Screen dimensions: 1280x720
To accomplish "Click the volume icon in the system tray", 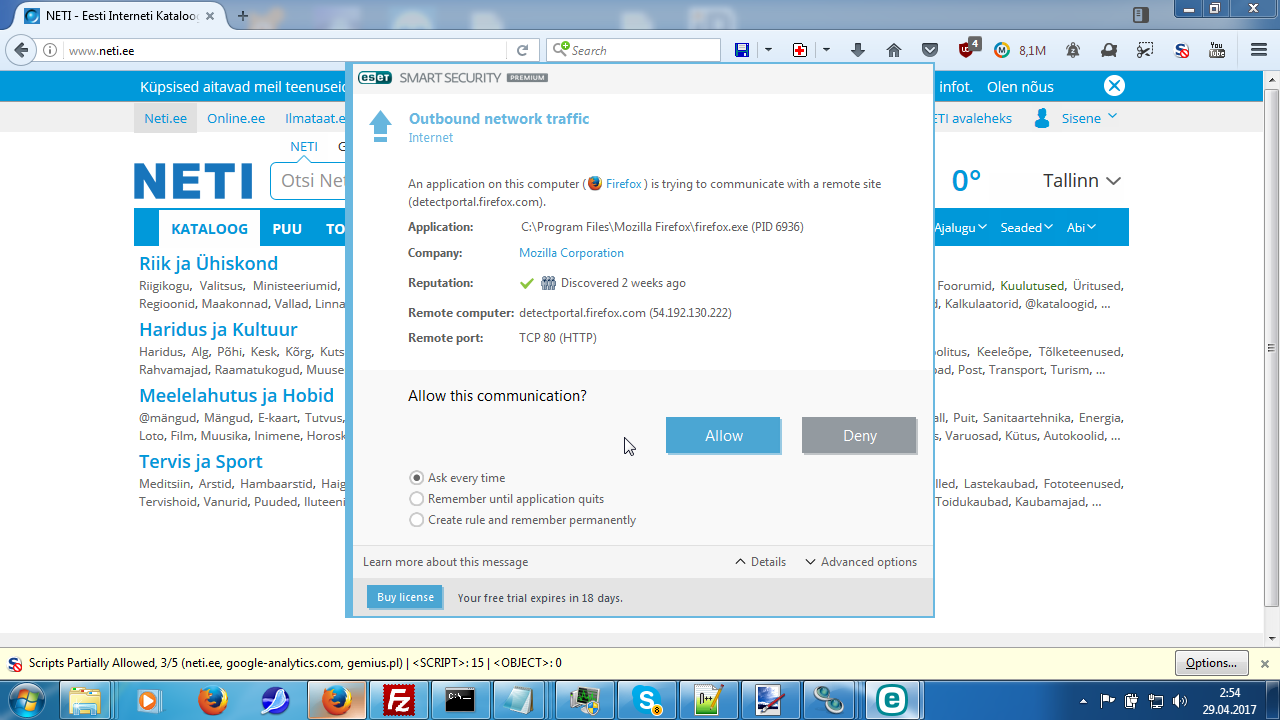I will point(1180,701).
